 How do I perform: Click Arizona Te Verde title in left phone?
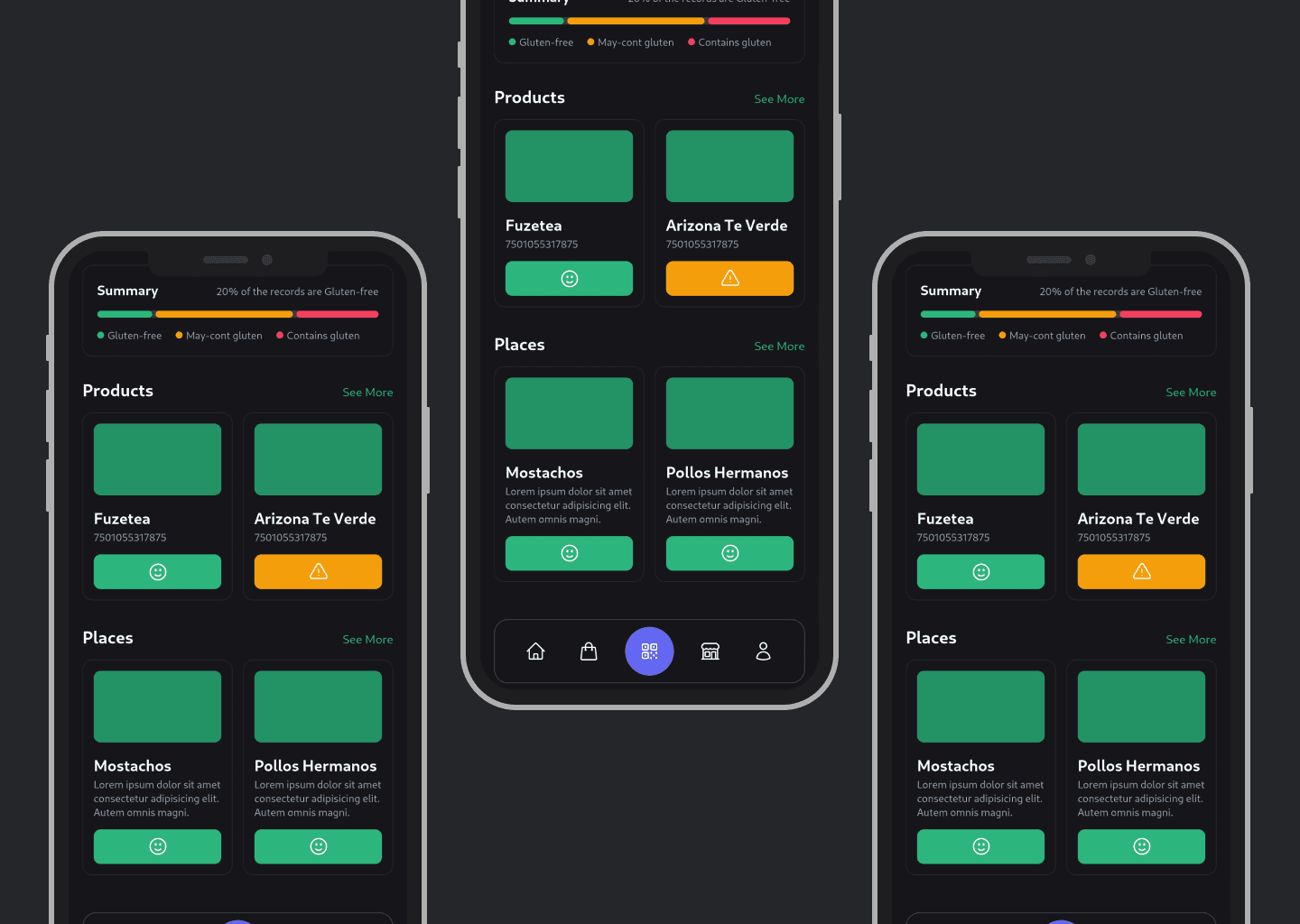(x=315, y=519)
